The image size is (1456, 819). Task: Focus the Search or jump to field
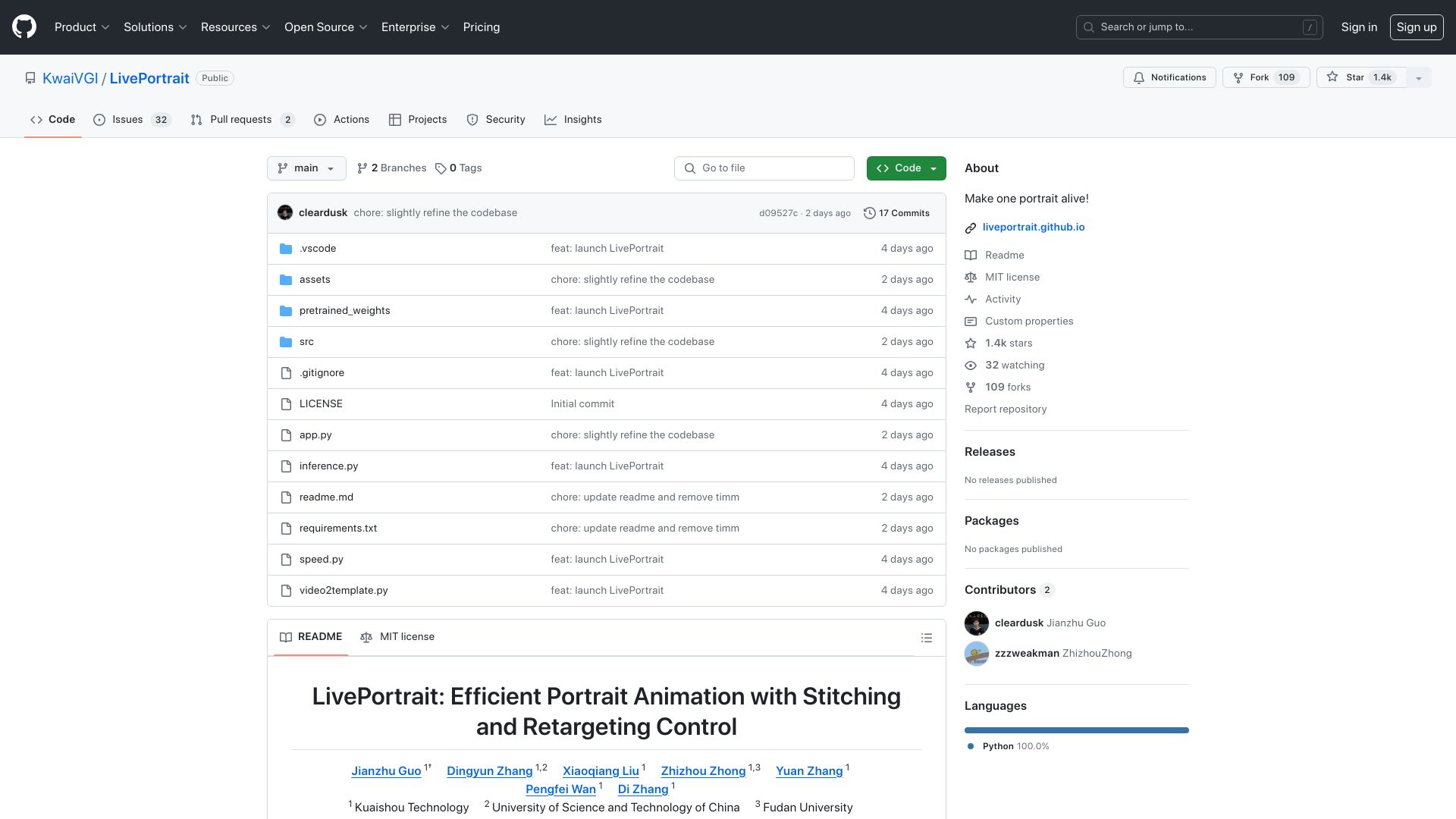tap(1199, 27)
